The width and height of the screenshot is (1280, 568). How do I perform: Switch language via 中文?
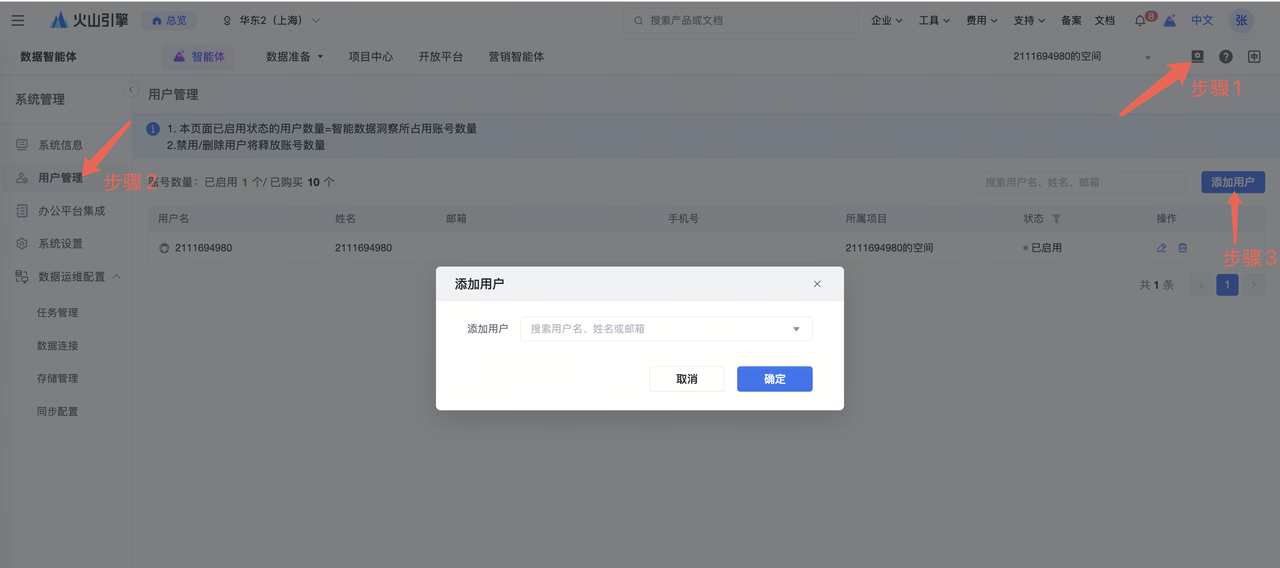(x=1202, y=20)
